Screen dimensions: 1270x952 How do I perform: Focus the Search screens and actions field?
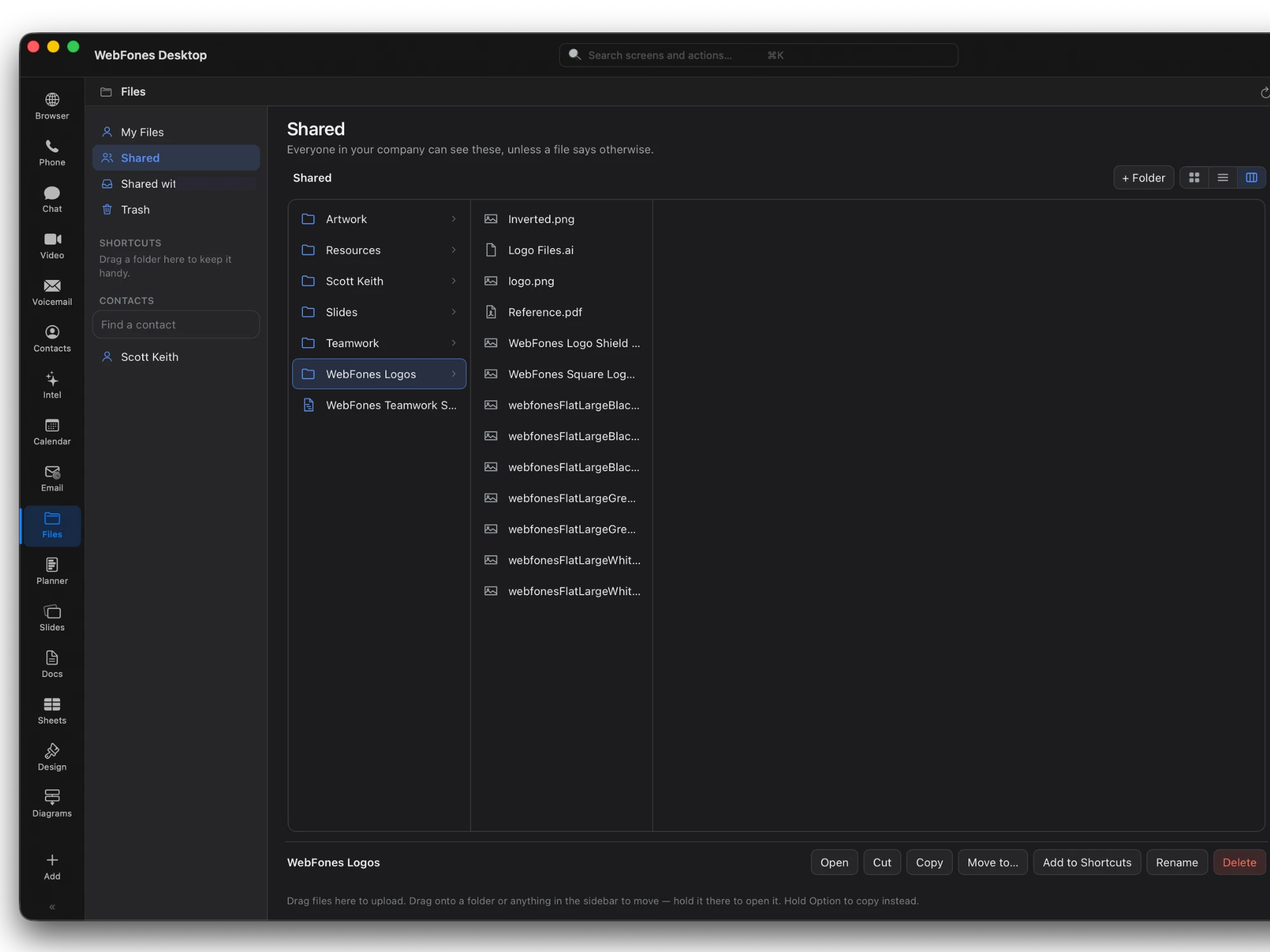tap(758, 55)
